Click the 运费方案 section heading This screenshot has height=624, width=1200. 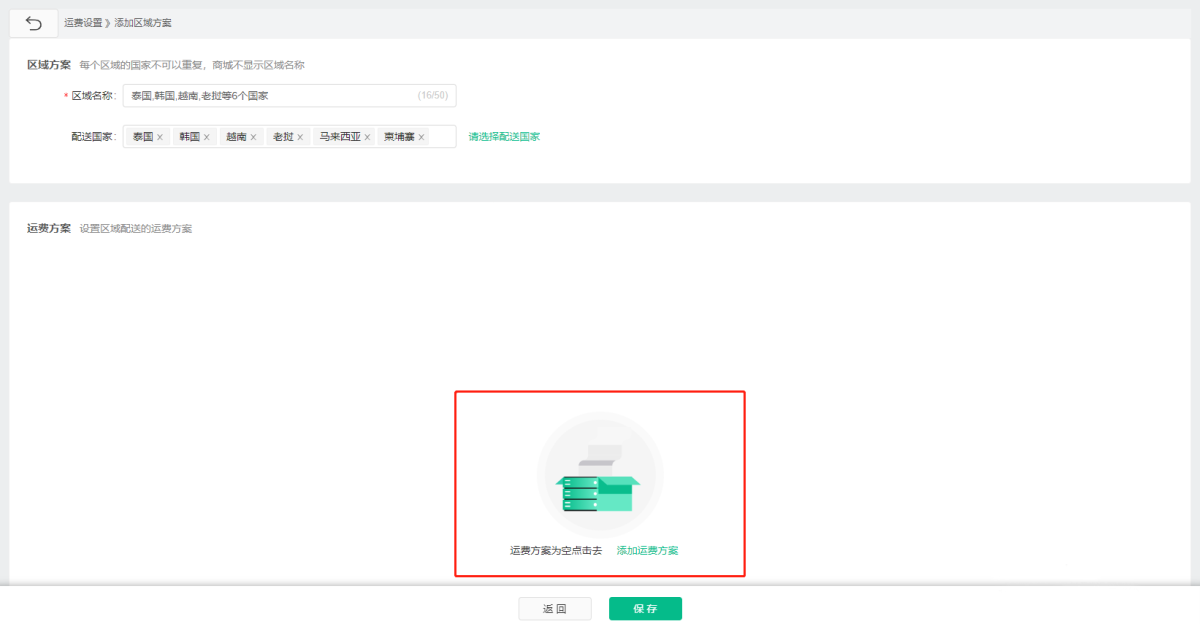pyautogui.click(x=48, y=228)
